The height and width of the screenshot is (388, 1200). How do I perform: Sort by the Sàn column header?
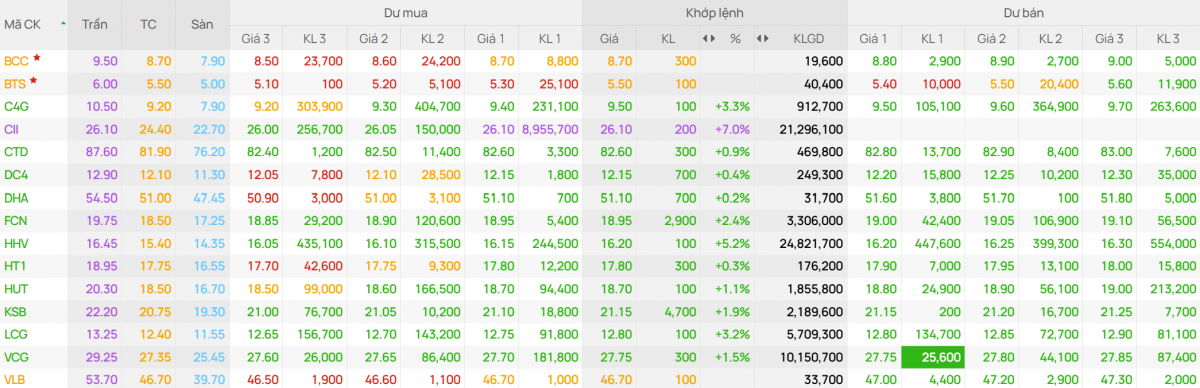[202, 22]
